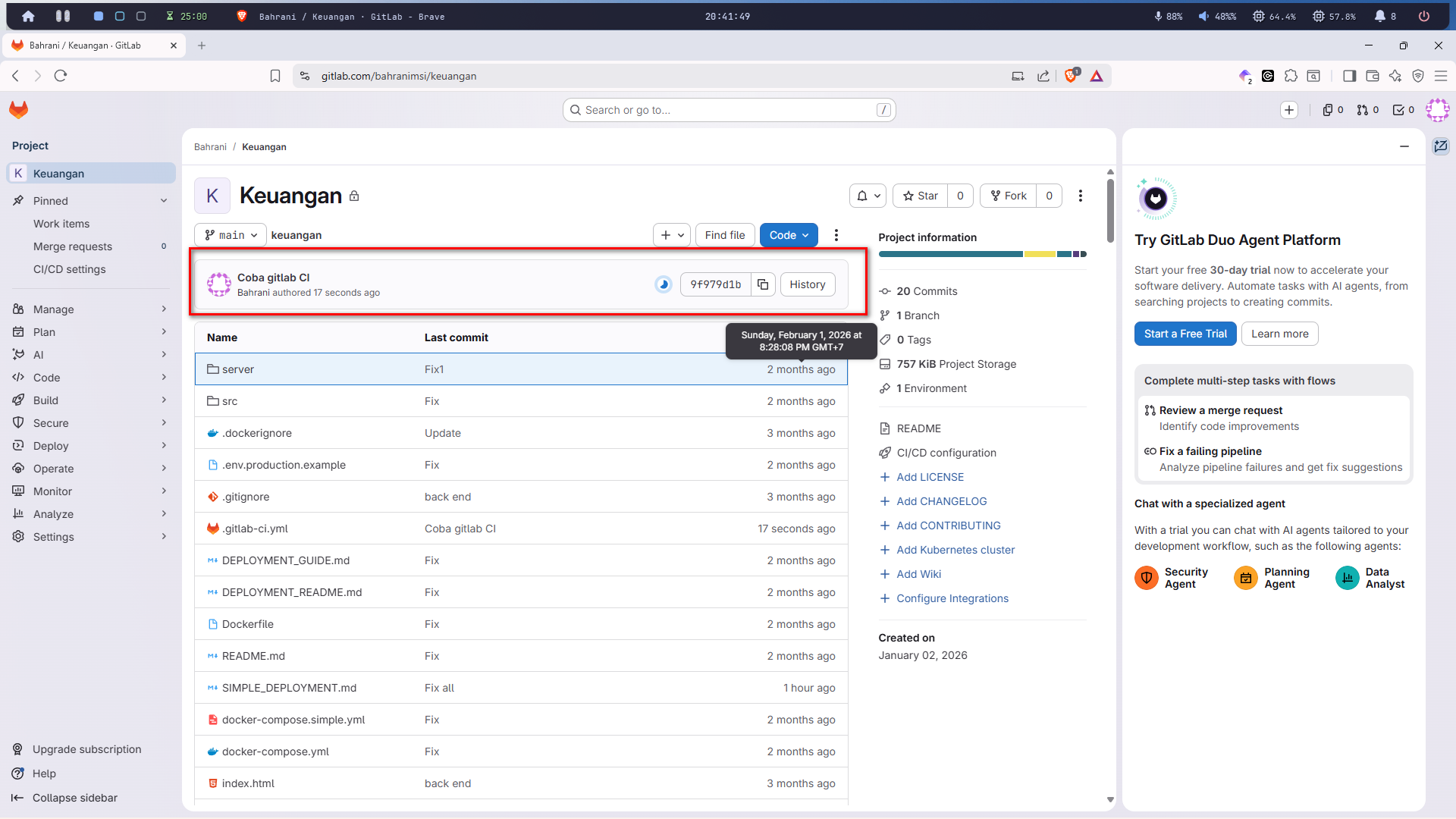Click Start a Free Trial
1456x819 pixels.
1185,334
